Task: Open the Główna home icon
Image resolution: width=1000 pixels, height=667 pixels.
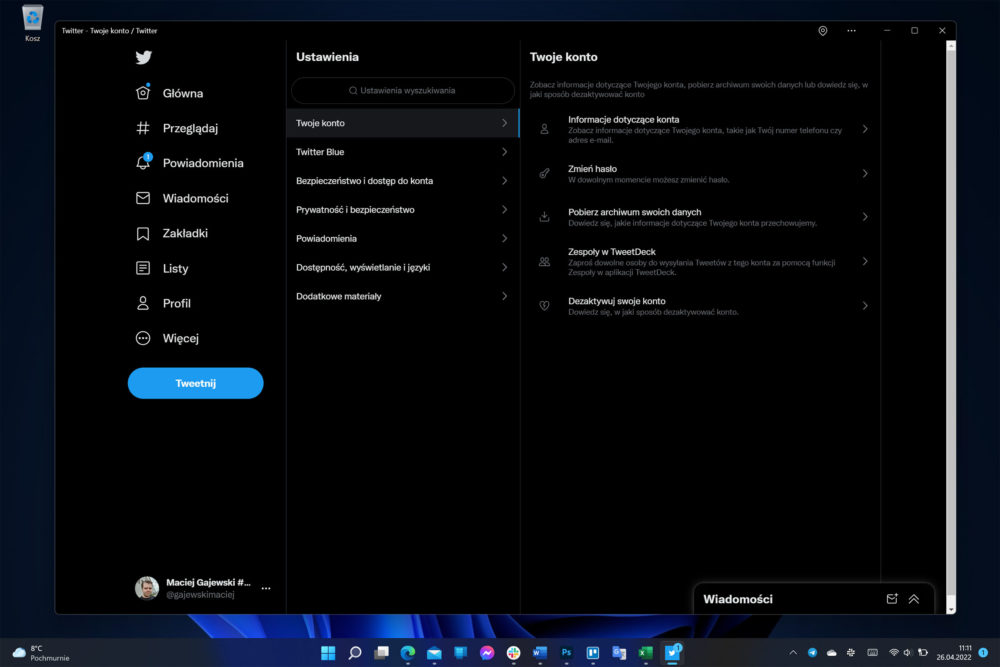Action: 143,92
